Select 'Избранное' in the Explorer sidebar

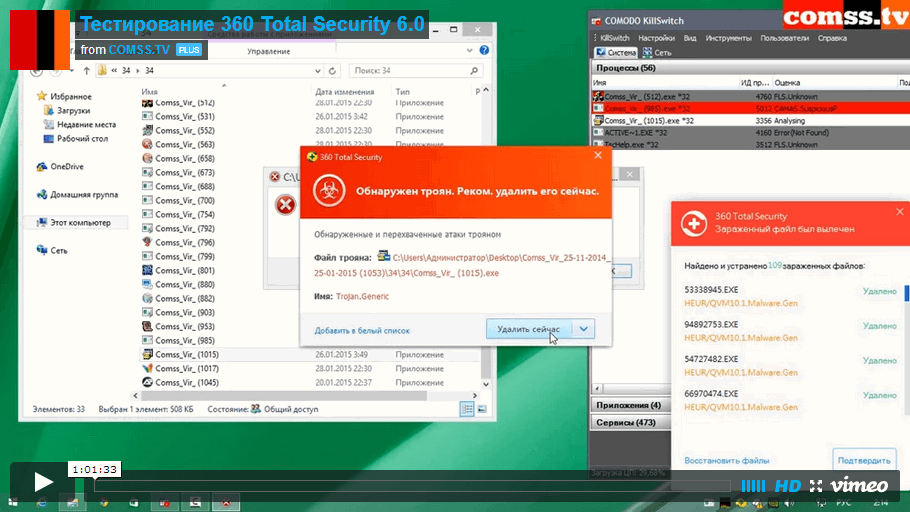click(71, 96)
